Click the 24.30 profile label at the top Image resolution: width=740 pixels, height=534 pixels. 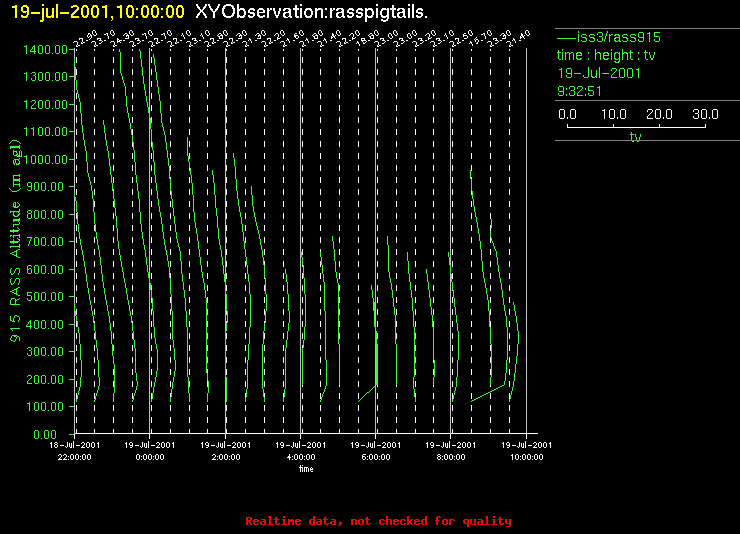pyautogui.click(x=122, y=39)
